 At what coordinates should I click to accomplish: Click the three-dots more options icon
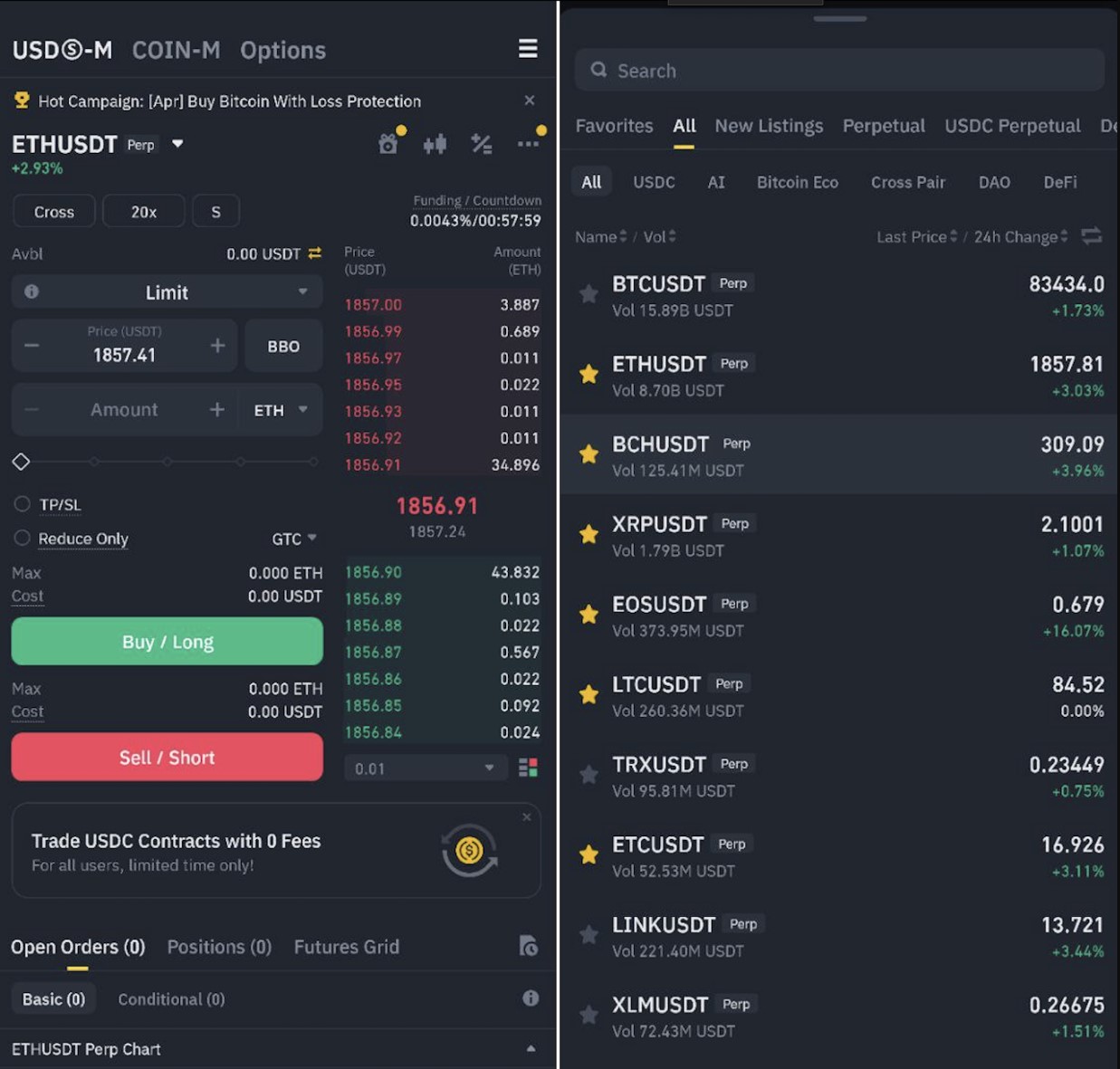528,144
